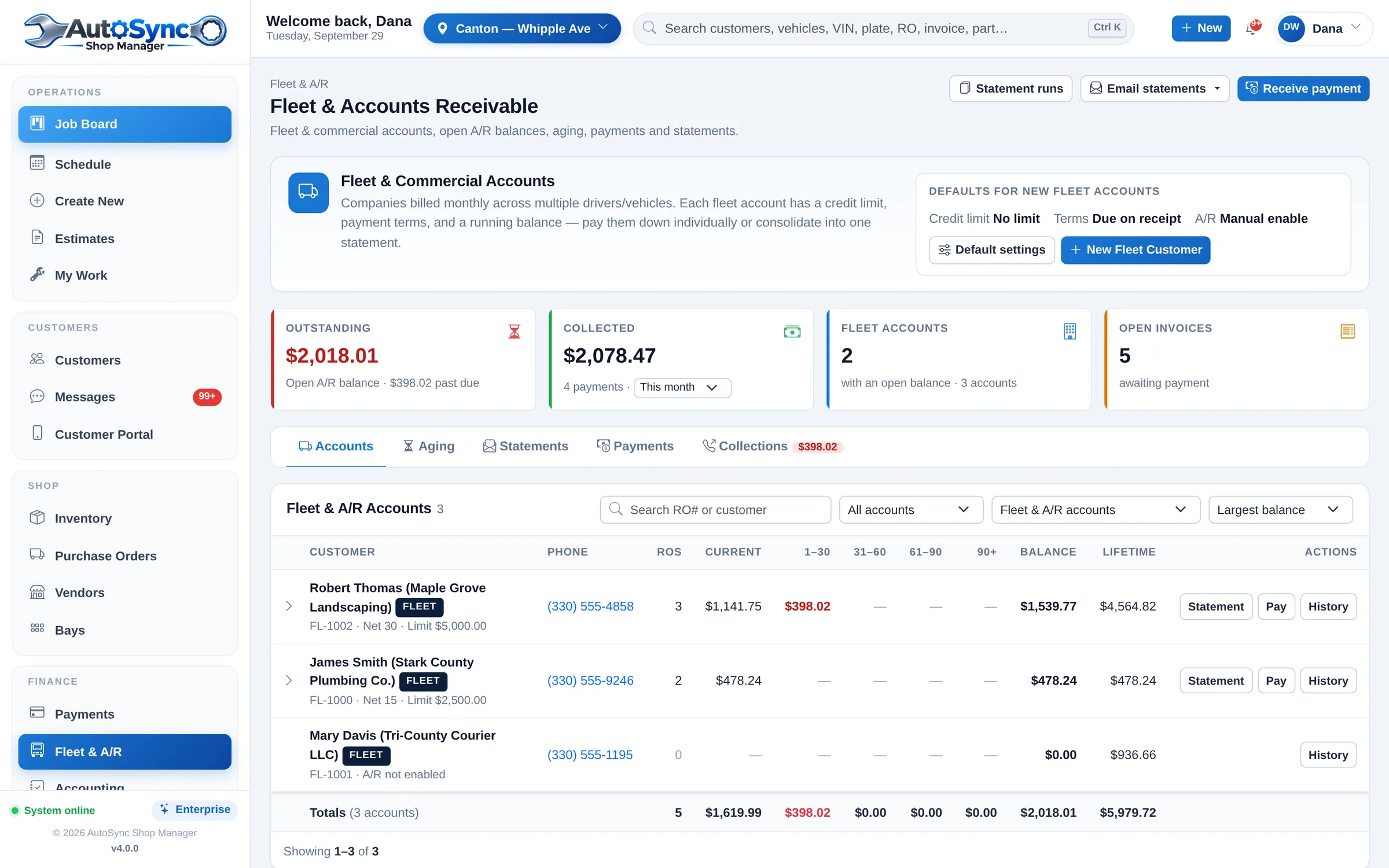Expand the James Smith account row

(289, 681)
